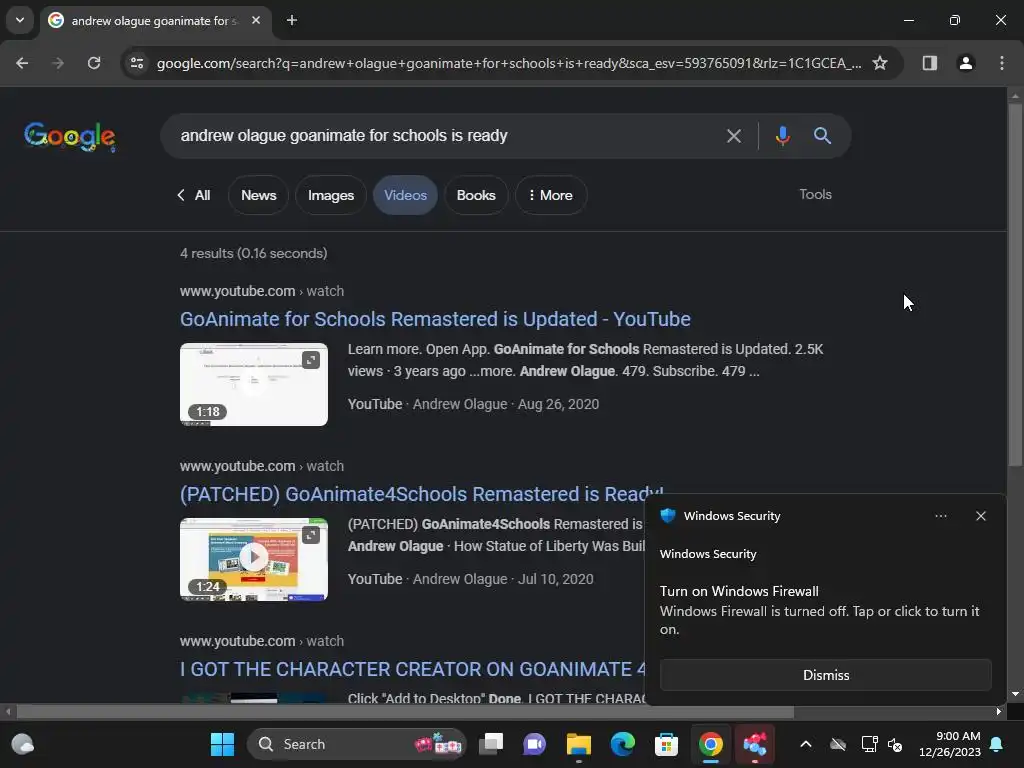Open Microsoft Teams chat from taskbar
The width and height of the screenshot is (1024, 768).
point(534,744)
